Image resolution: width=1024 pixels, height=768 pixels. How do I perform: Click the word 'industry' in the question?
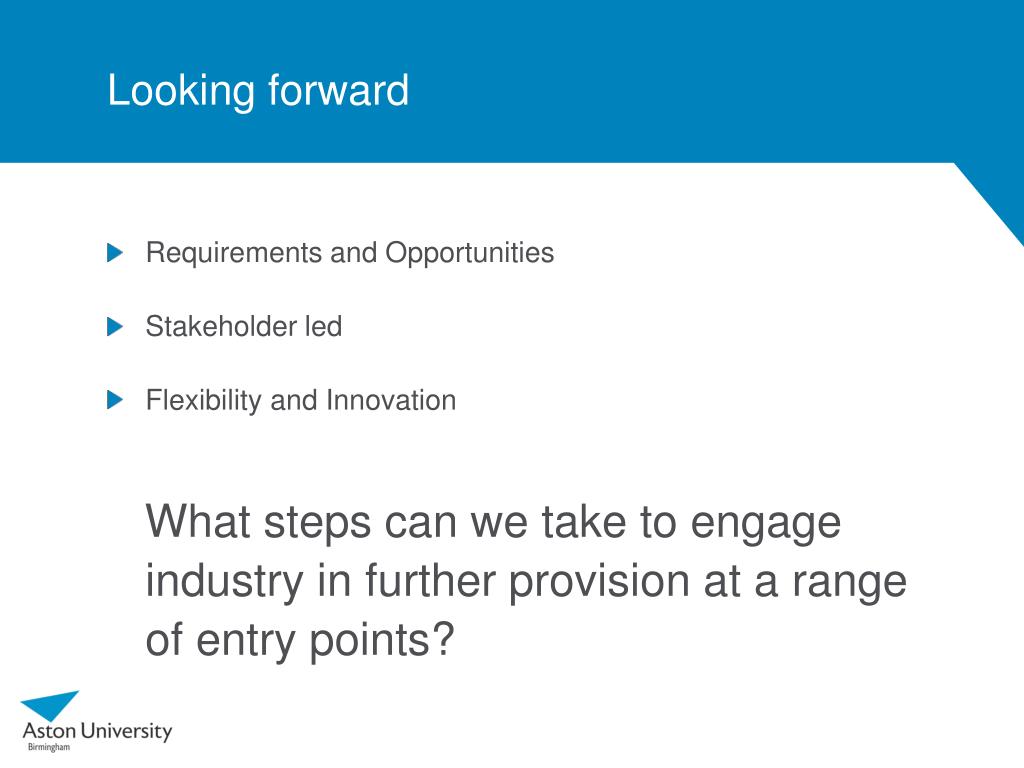pyautogui.click(x=224, y=581)
